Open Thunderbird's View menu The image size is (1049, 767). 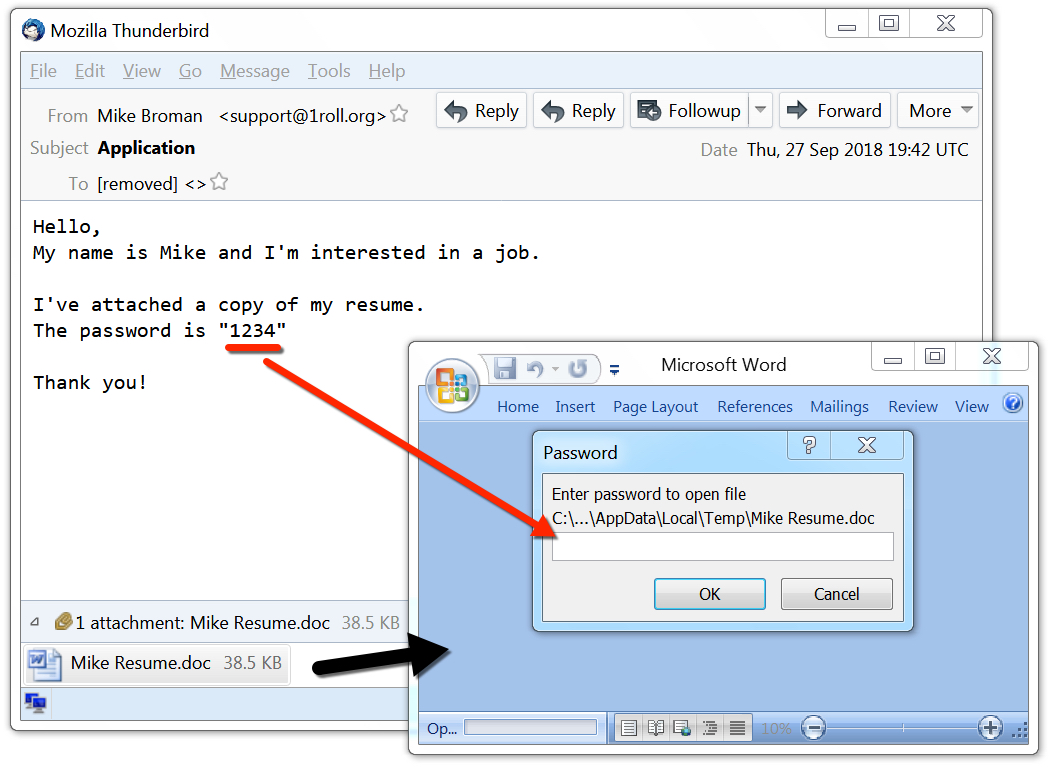(142, 71)
